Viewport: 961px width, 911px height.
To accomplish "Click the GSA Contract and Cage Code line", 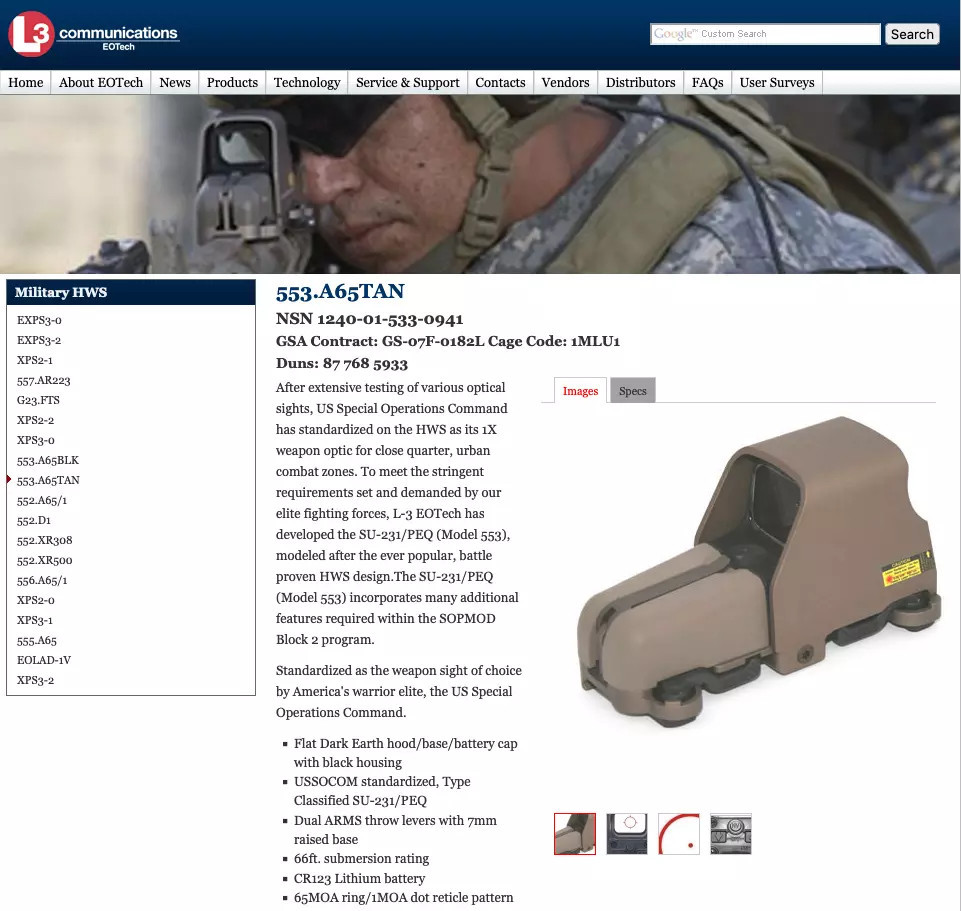I will (448, 341).
